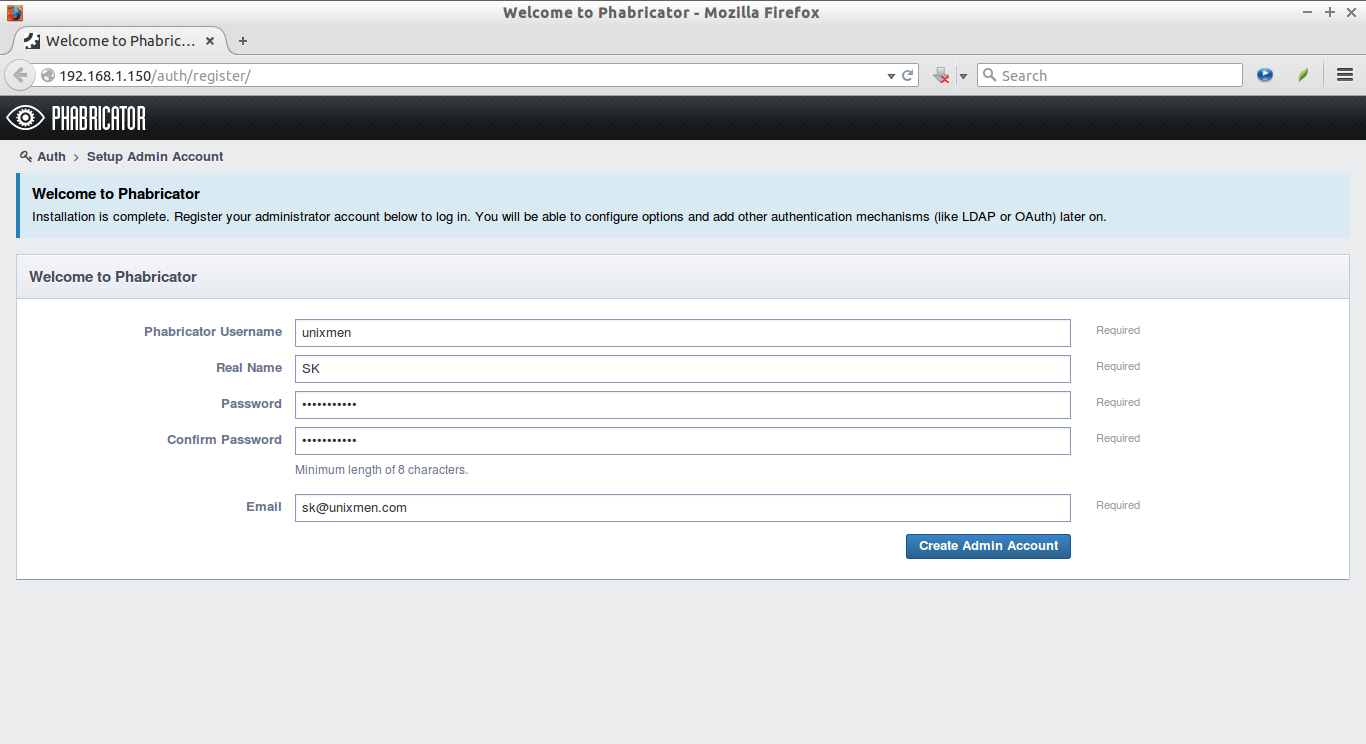Click Setup Admin Account breadcrumb

155,157
